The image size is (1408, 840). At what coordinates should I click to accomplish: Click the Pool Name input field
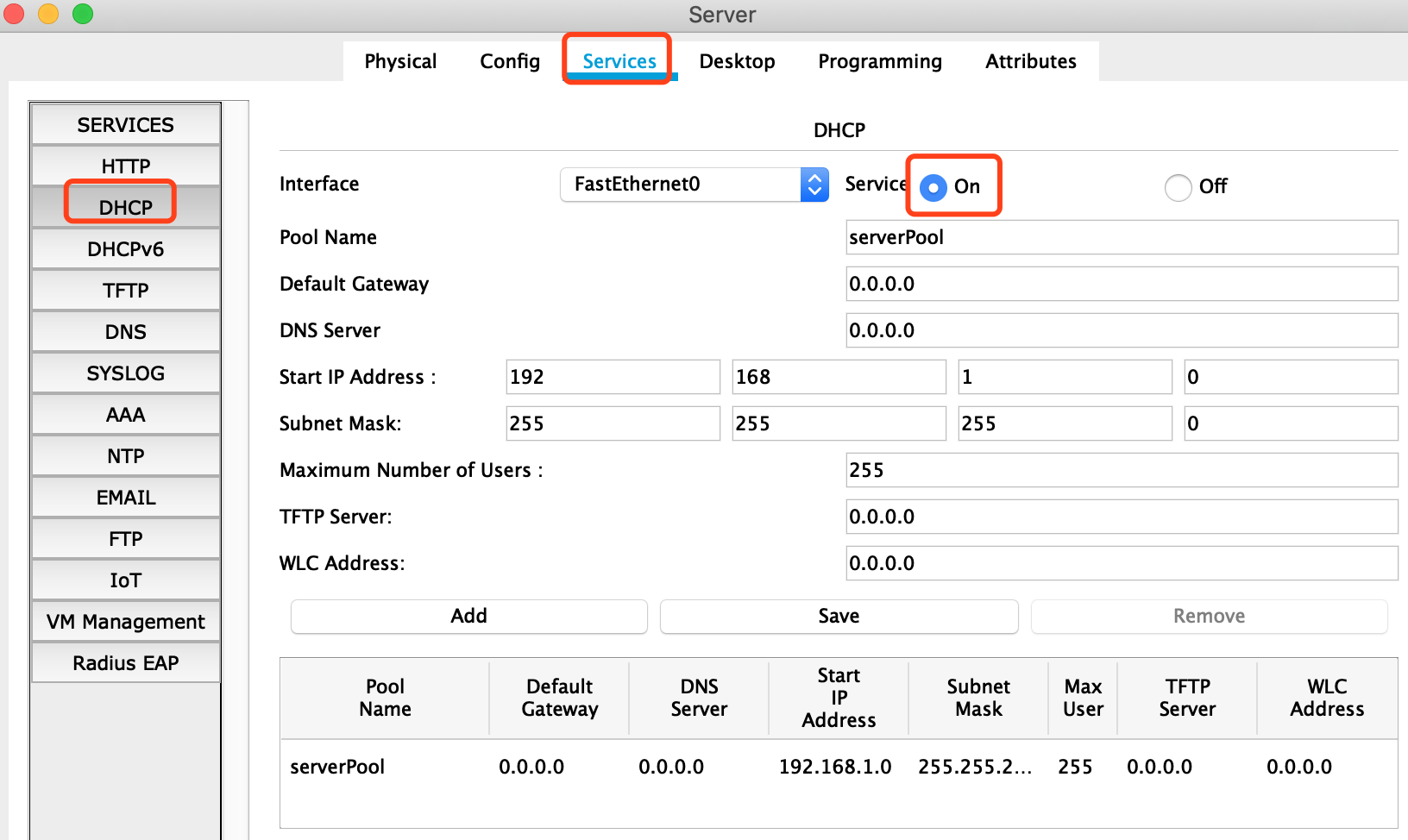pos(1121,237)
